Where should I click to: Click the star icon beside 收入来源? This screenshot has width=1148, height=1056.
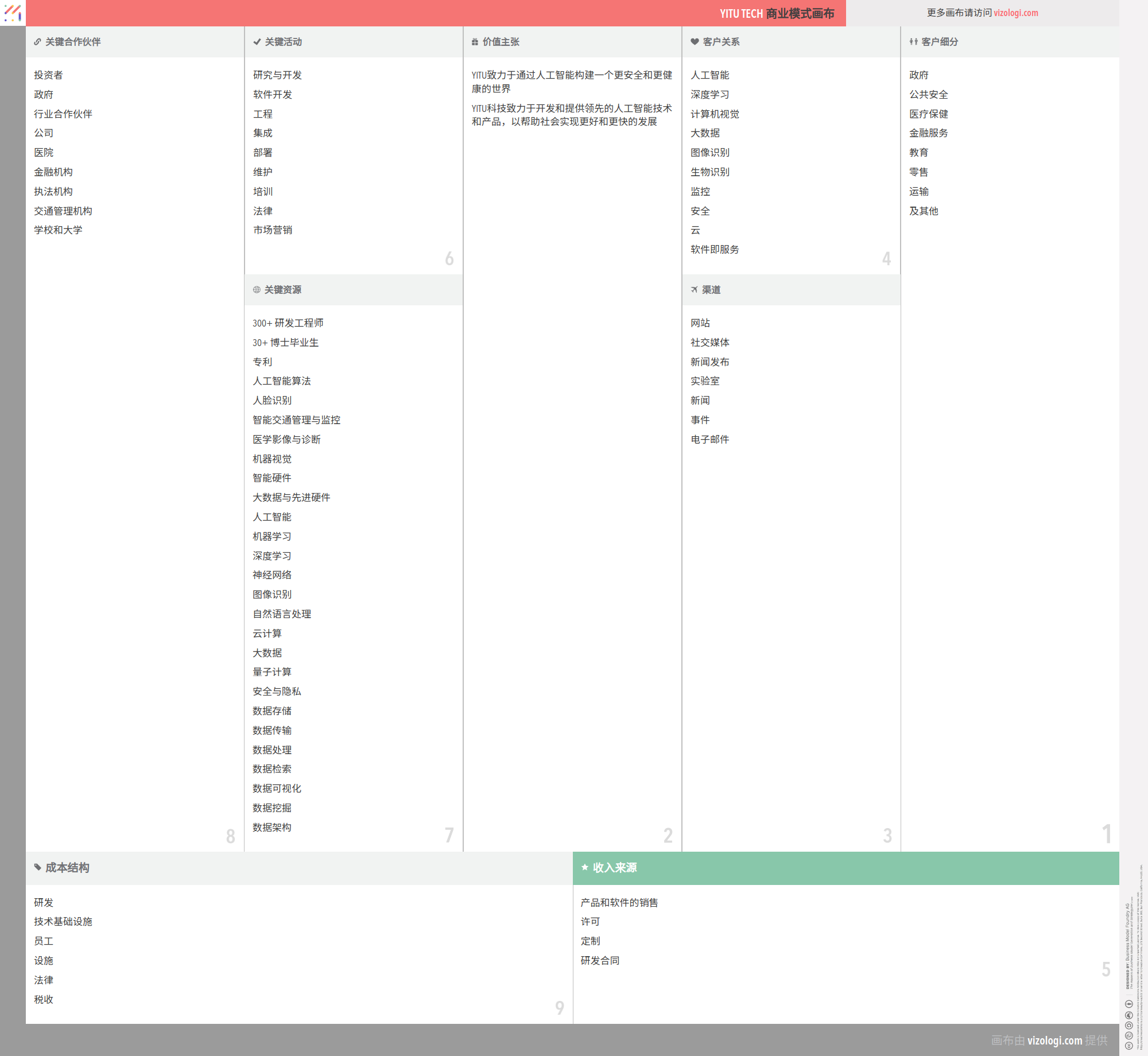point(584,867)
